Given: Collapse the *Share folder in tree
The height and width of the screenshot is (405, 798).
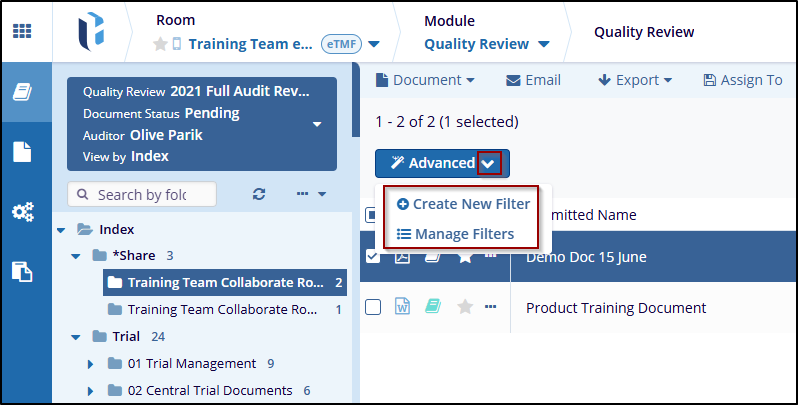Looking at the screenshot, I should click(x=76, y=255).
